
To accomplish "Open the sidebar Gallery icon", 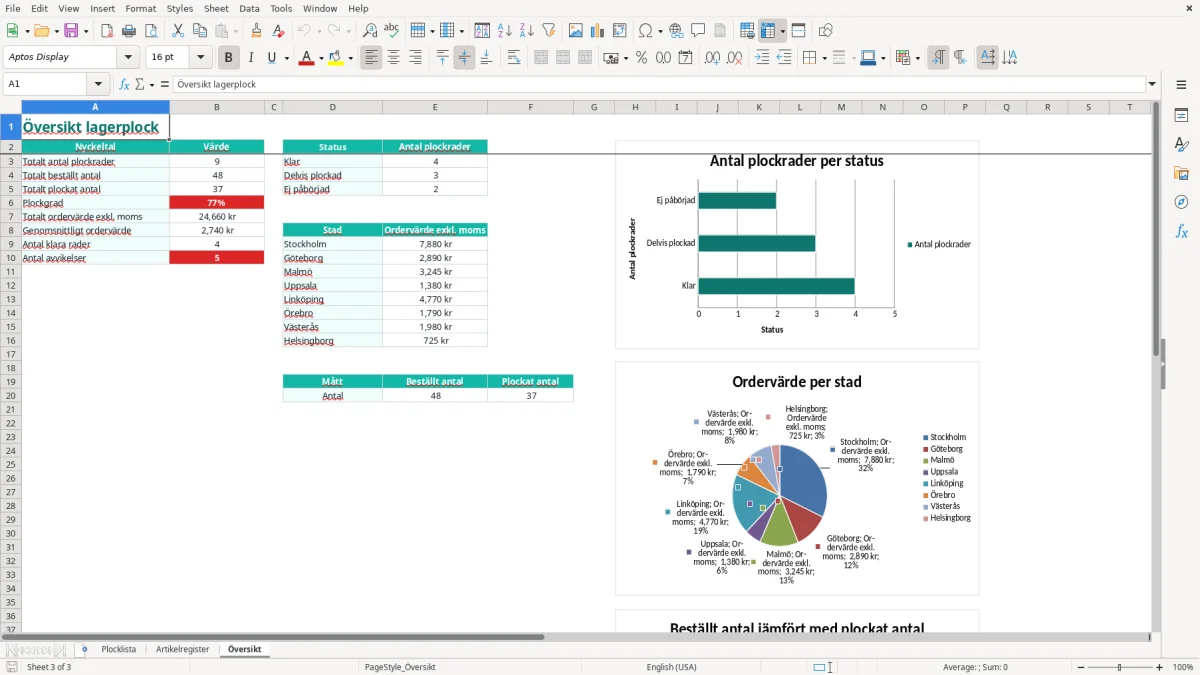I will point(1181,173).
